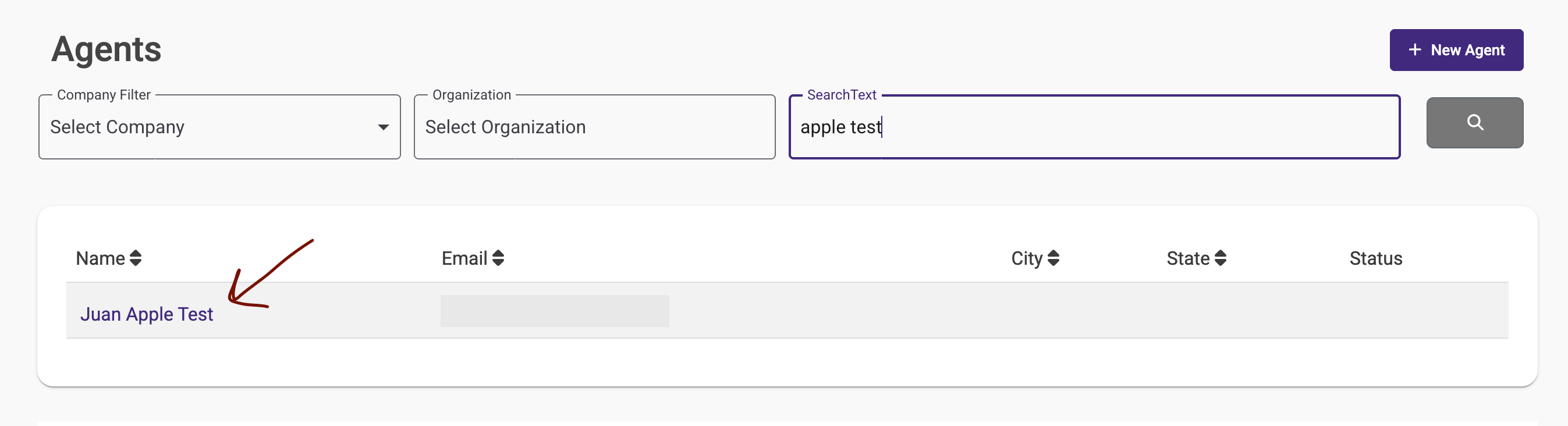The image size is (1568, 426).
Task: Click the sort arrows beside Name
Action: tap(136, 258)
